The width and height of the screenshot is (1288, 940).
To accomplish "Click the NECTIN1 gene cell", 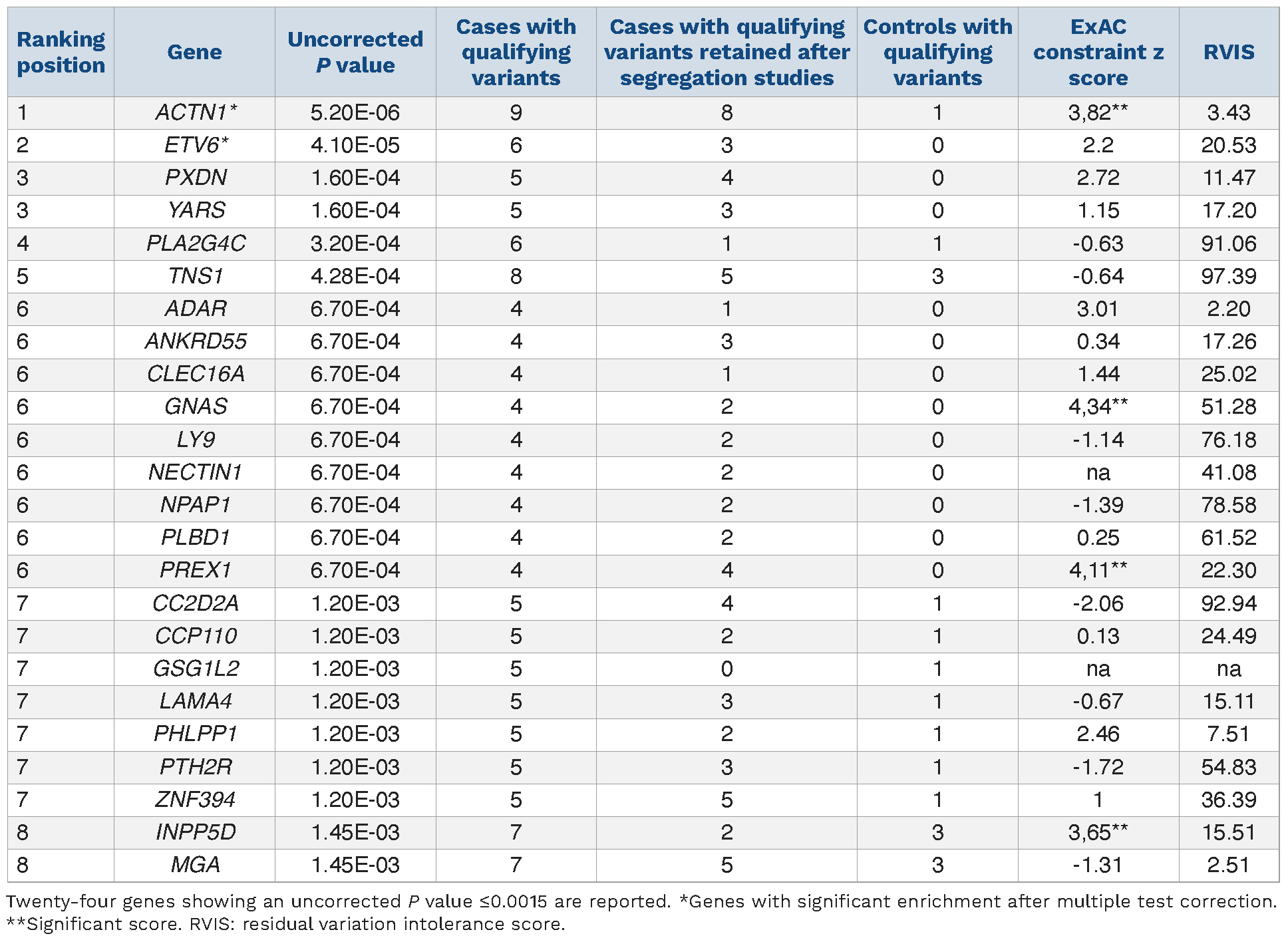I will pos(196,472).
